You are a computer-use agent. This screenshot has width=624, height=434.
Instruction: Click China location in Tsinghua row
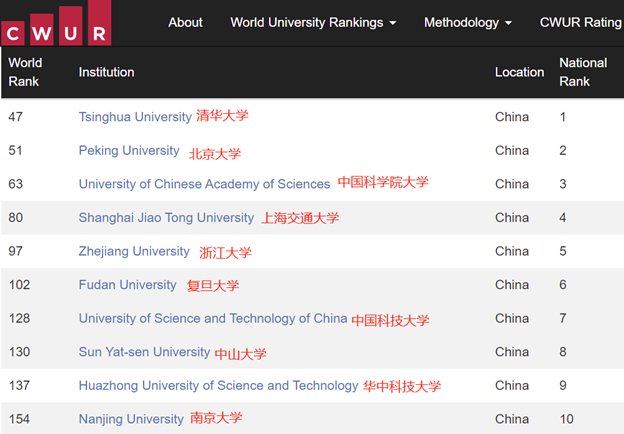pos(512,117)
